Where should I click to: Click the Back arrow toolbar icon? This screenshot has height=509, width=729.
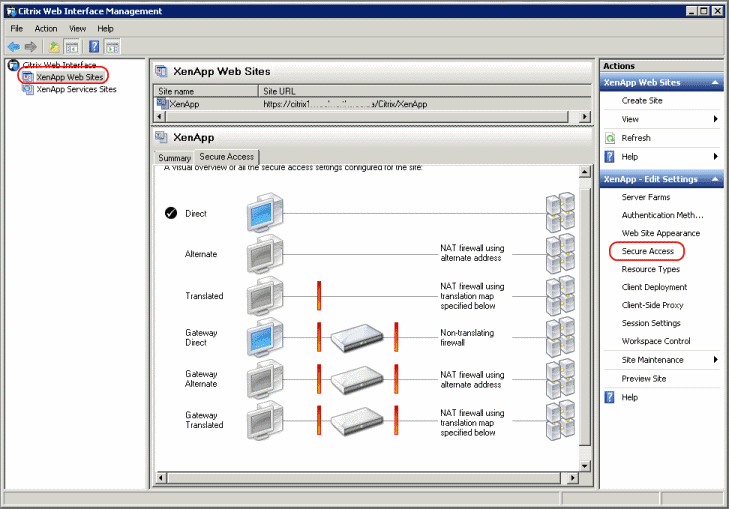click(x=13, y=46)
